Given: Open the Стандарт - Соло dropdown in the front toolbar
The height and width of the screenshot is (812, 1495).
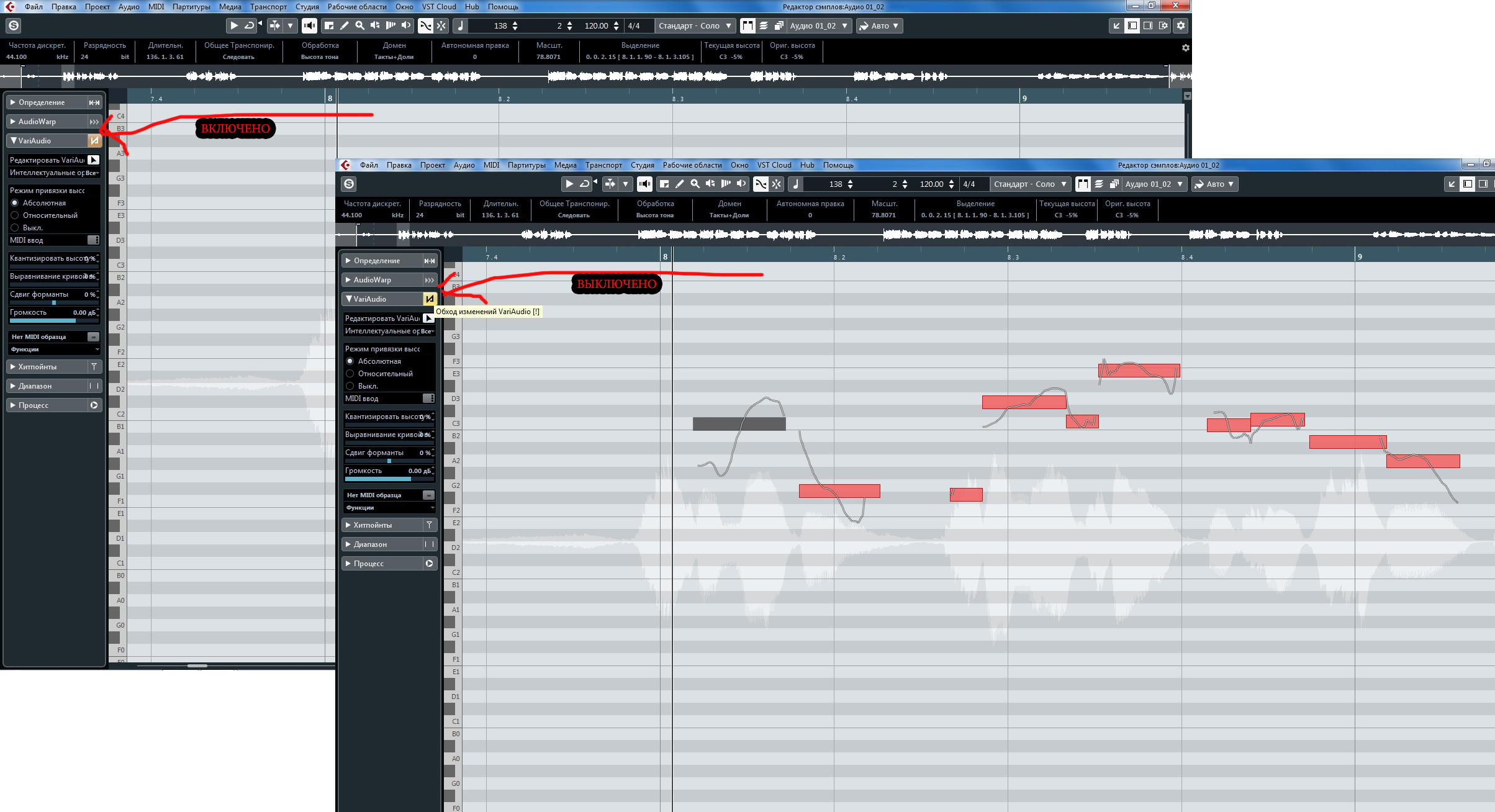Looking at the screenshot, I should point(1029,184).
